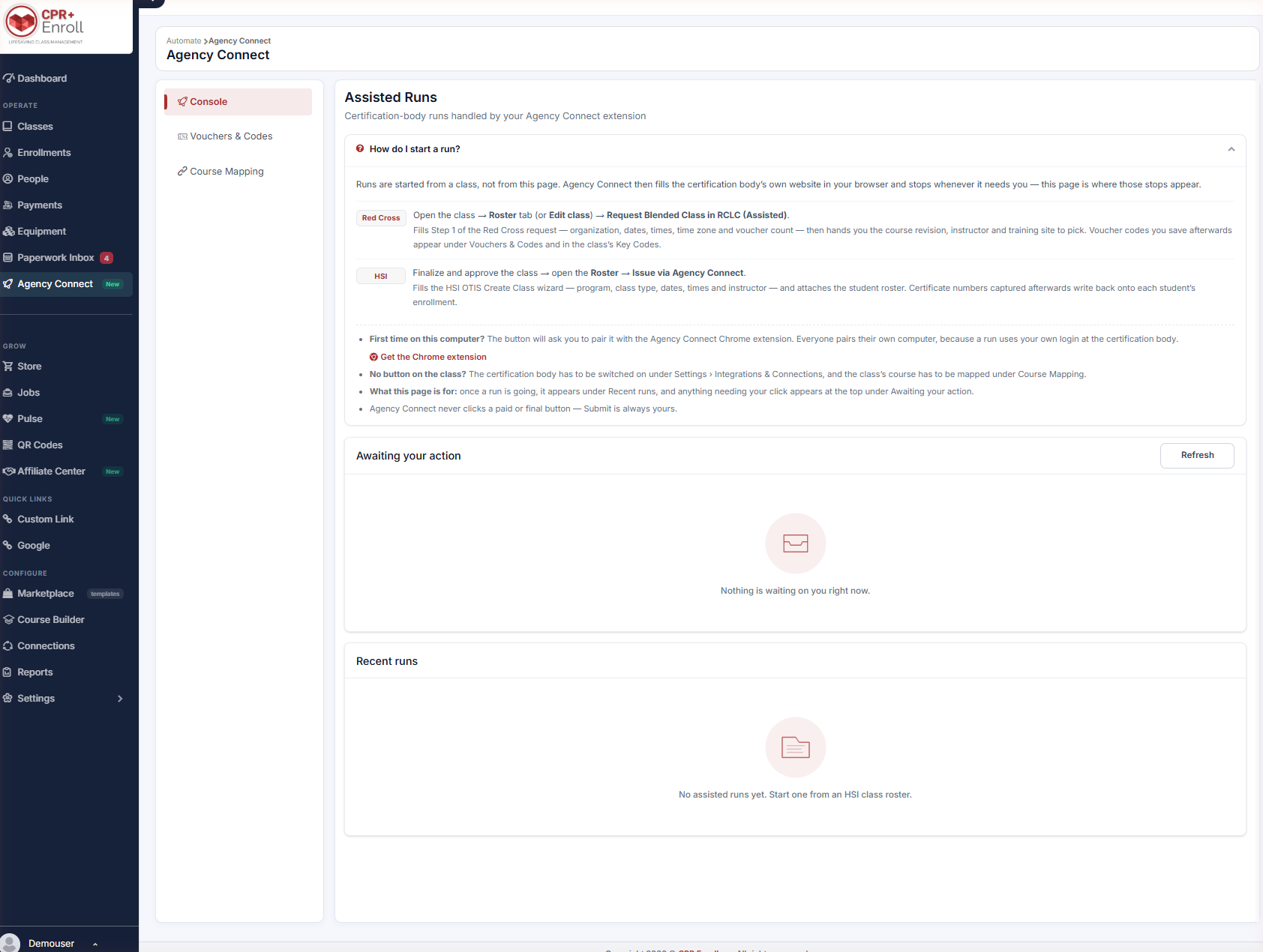The width and height of the screenshot is (1263, 952).
Task: Click the Paperwork Inbox count badge
Action: (106, 258)
